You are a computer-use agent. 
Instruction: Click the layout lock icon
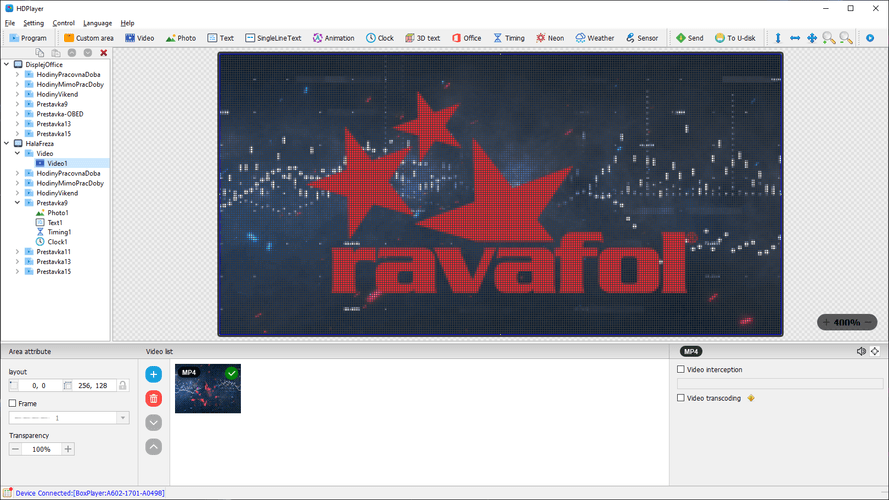pos(122,385)
